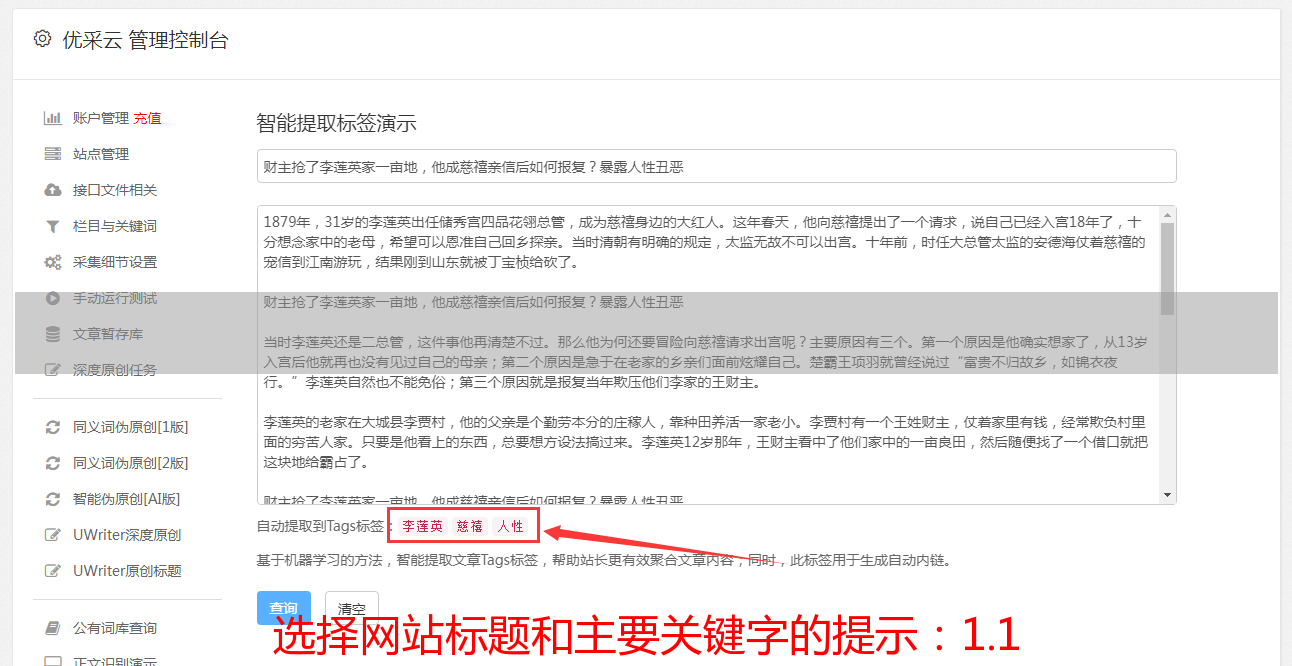Select the 站点管理 server icon
This screenshot has height=666, width=1292.
click(x=53, y=154)
